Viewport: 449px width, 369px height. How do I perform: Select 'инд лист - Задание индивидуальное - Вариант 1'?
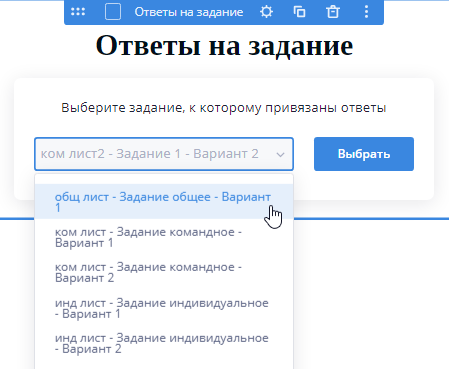164,308
